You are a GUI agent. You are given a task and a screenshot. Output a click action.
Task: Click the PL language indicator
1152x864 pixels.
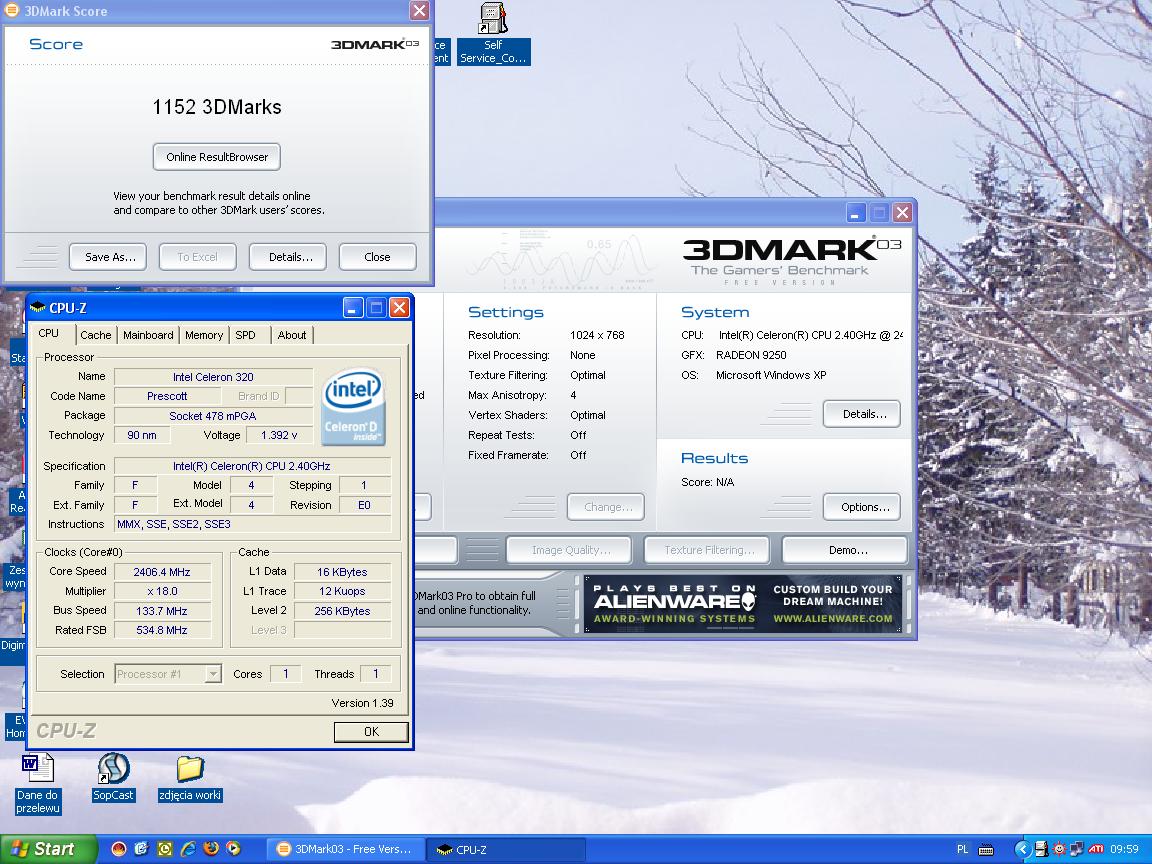pos(962,849)
